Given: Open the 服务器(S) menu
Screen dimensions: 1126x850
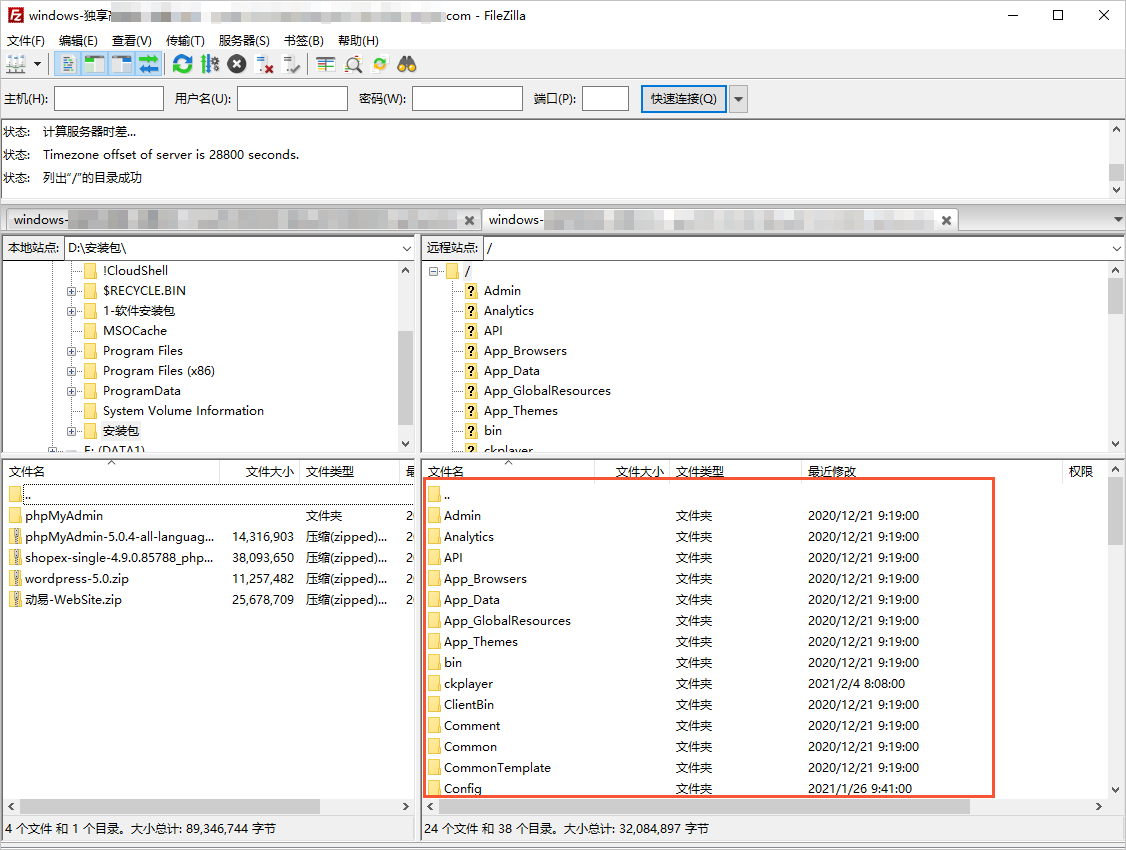Looking at the screenshot, I should coord(244,41).
